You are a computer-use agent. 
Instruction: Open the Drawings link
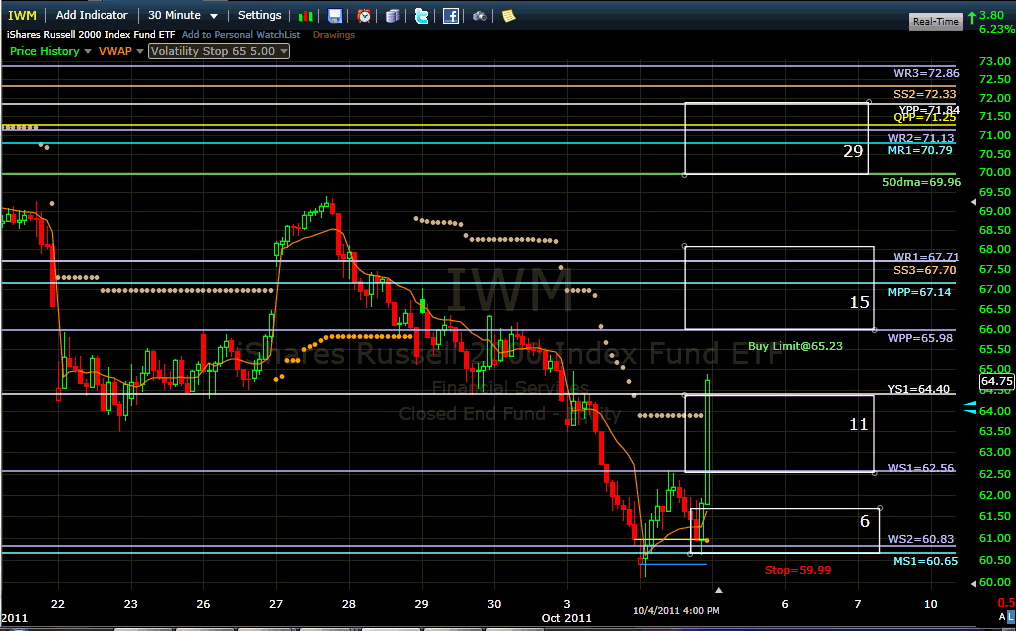[x=334, y=34]
